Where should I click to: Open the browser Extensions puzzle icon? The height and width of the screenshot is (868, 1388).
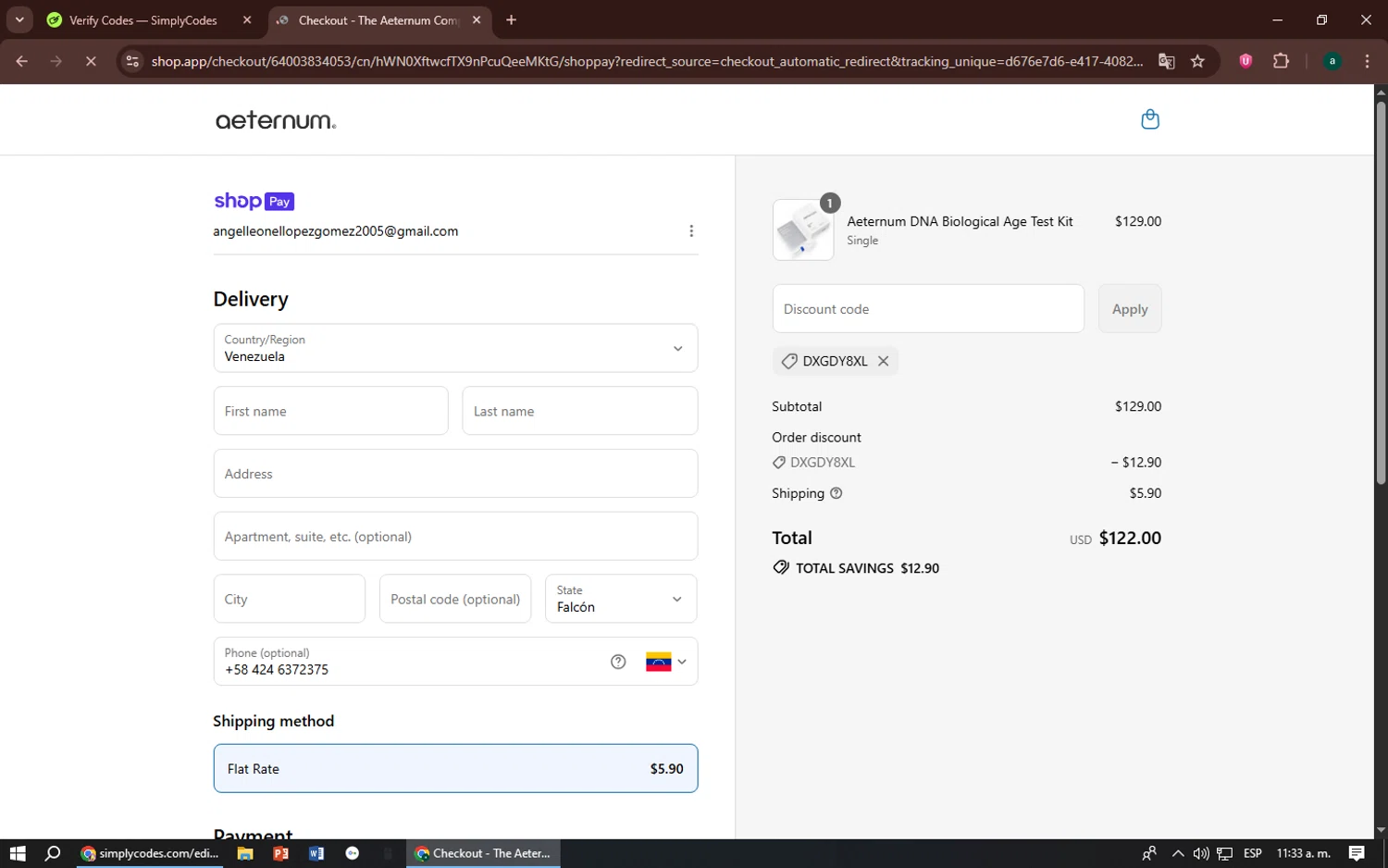click(x=1281, y=61)
